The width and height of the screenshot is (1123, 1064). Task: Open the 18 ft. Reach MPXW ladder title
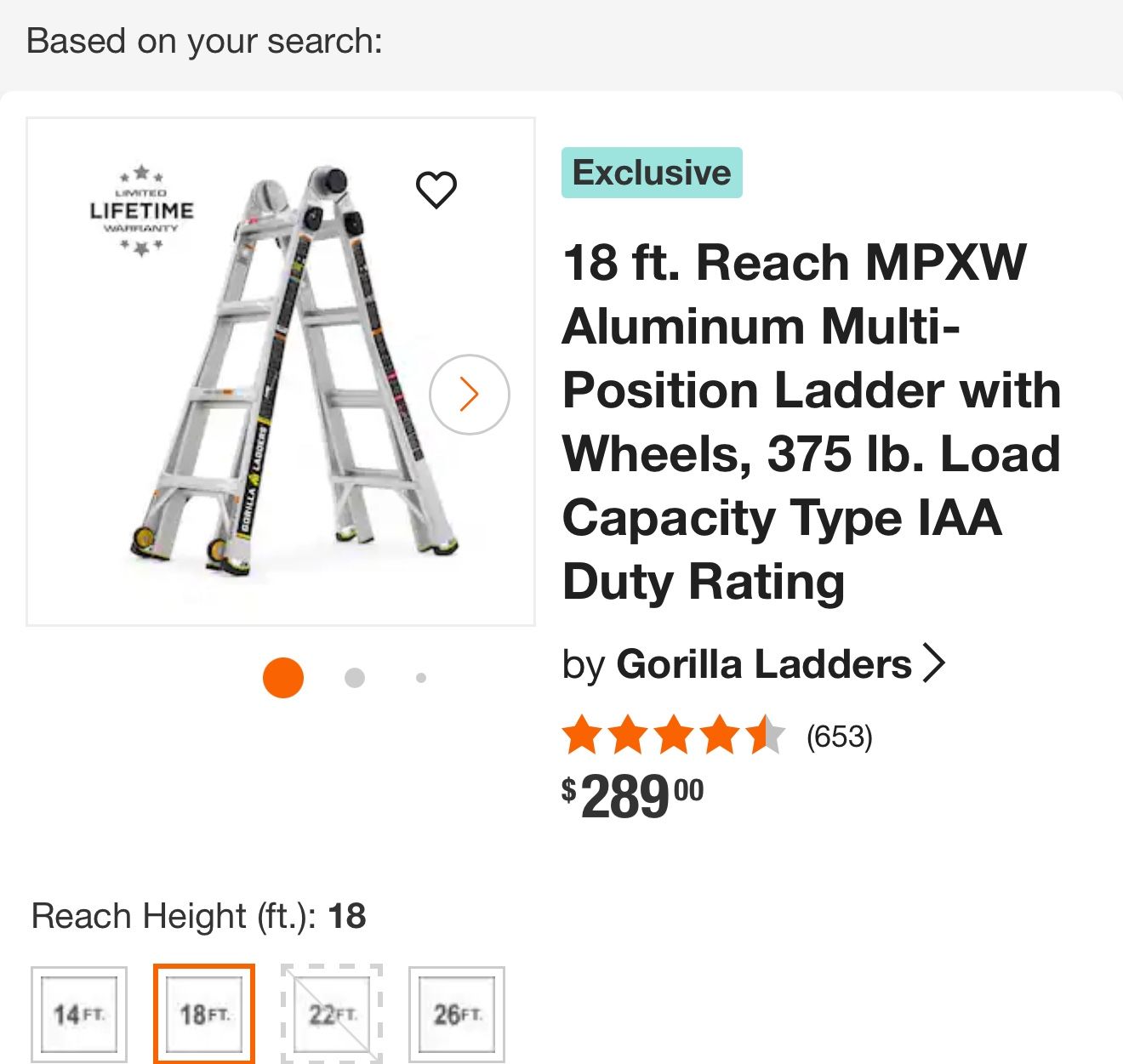[811, 422]
